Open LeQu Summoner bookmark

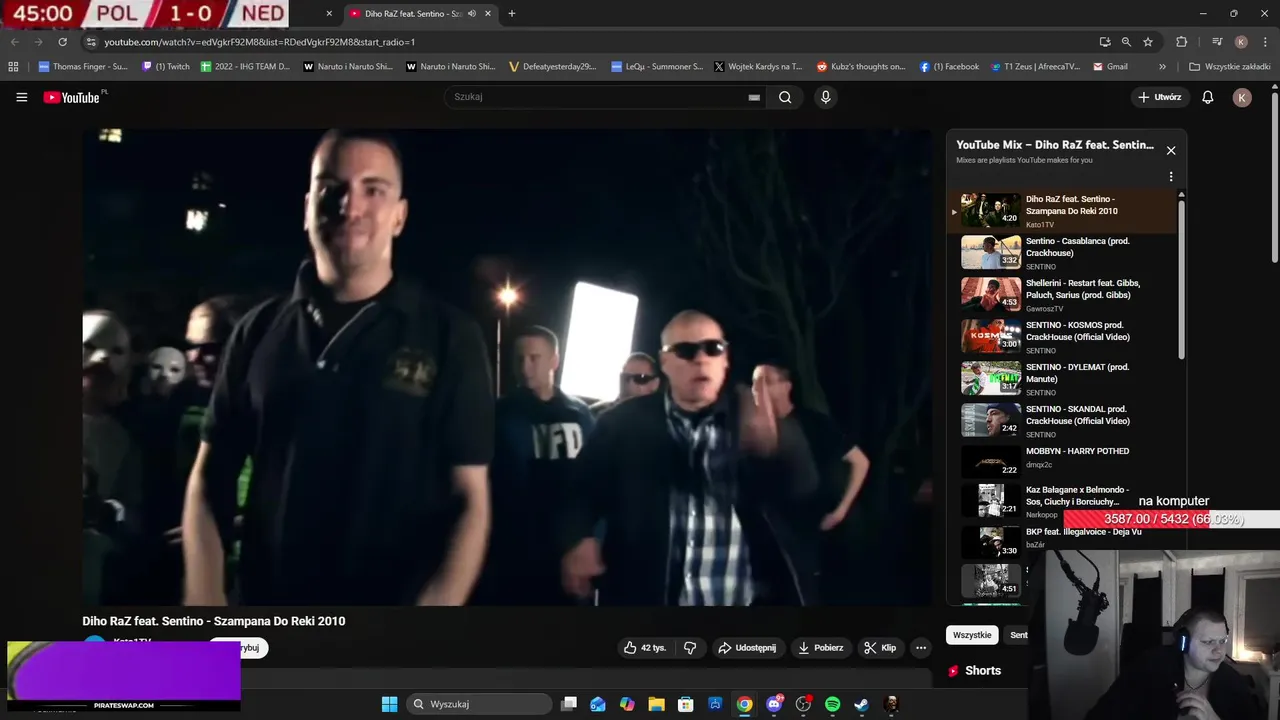coord(656,67)
